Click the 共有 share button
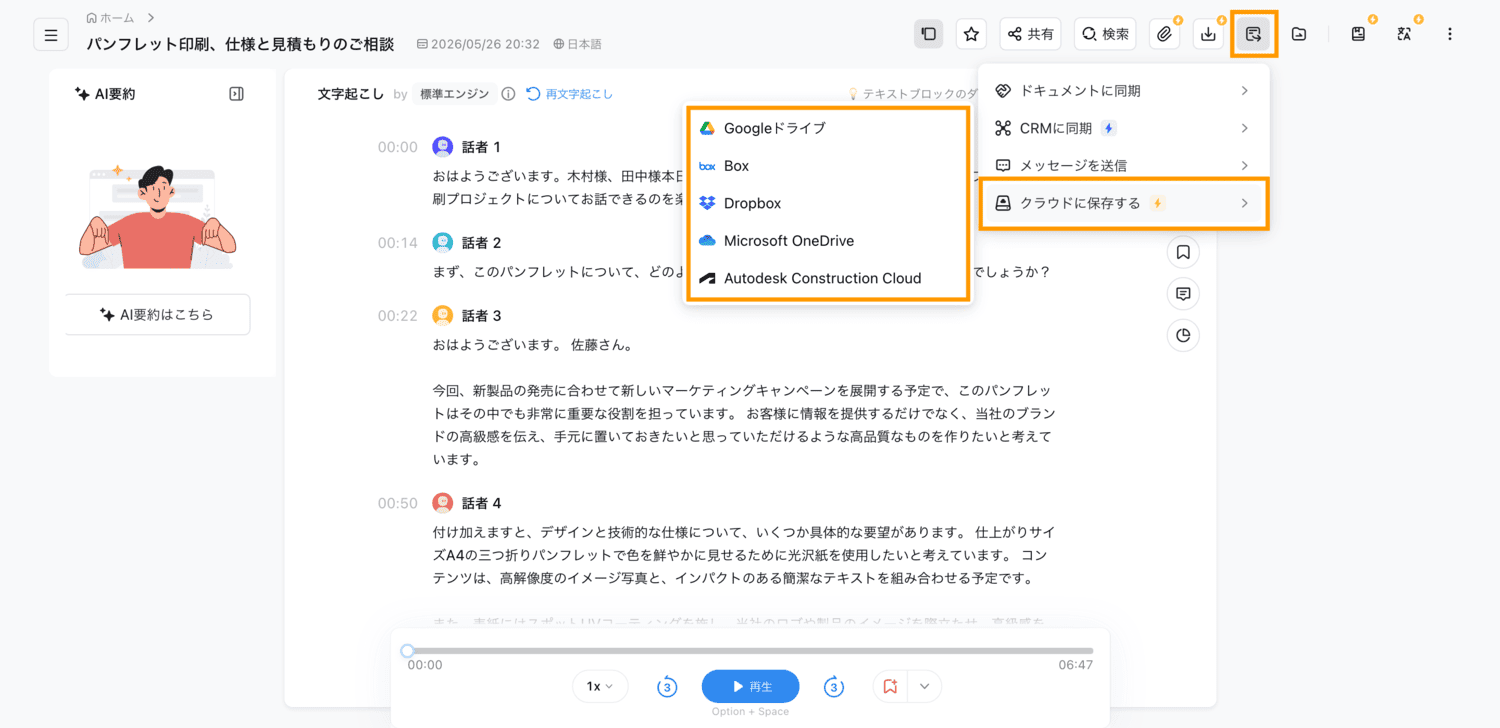Screen dimensions: 1500x728 point(1031,34)
